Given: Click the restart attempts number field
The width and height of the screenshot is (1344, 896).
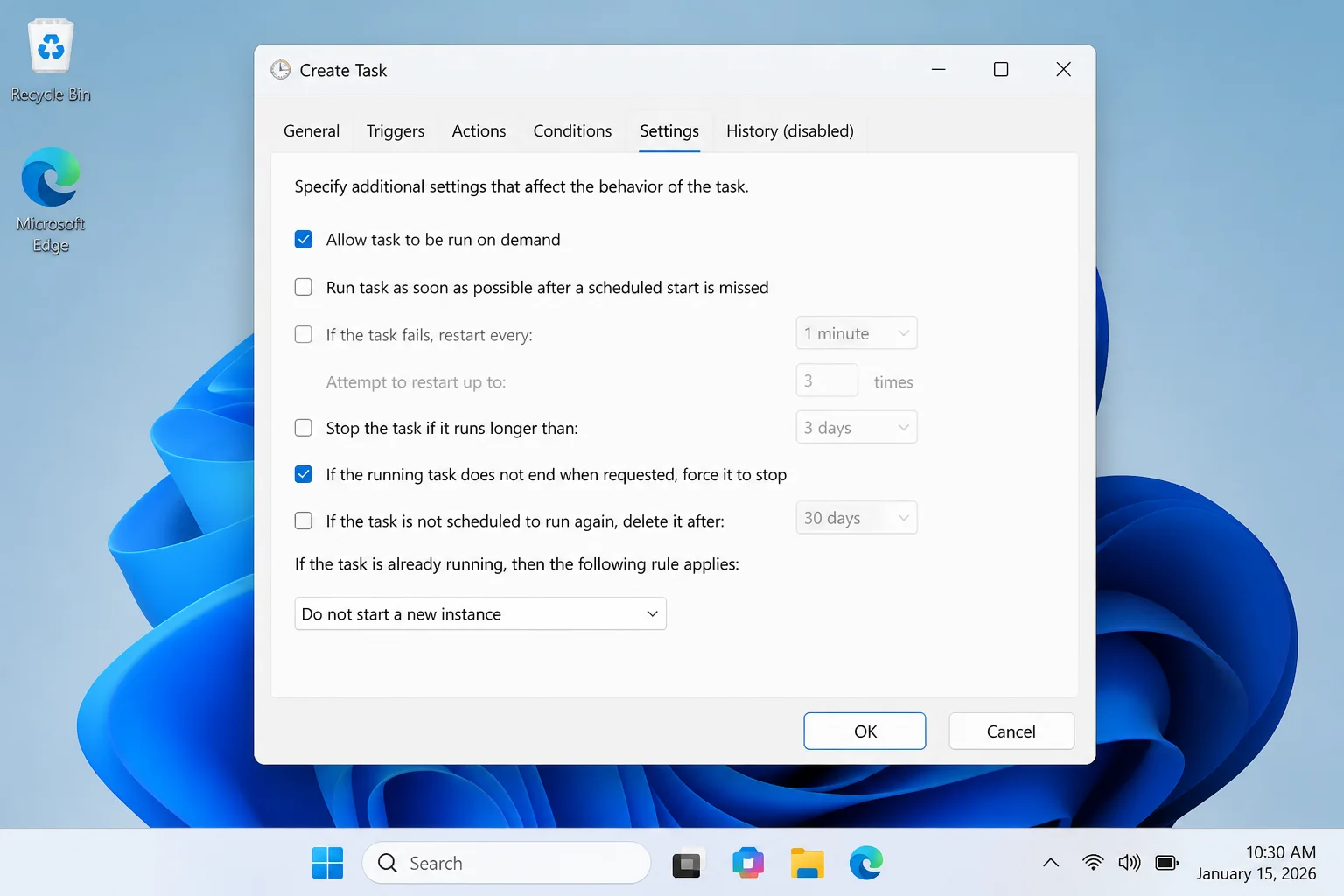Looking at the screenshot, I should tap(827, 381).
